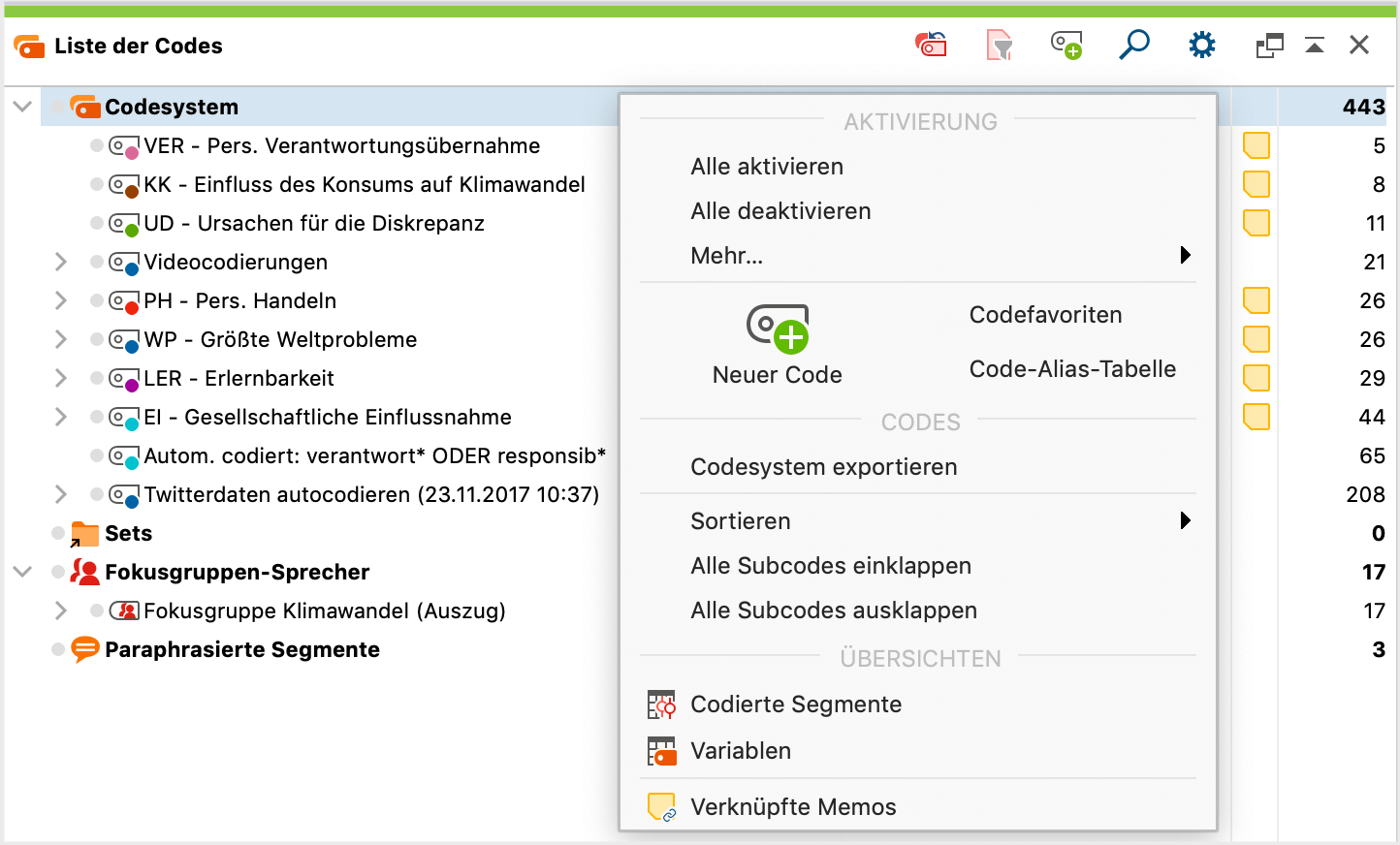Open the memo of PH code
The width and height of the screenshot is (1400, 845).
pyautogui.click(x=1257, y=300)
